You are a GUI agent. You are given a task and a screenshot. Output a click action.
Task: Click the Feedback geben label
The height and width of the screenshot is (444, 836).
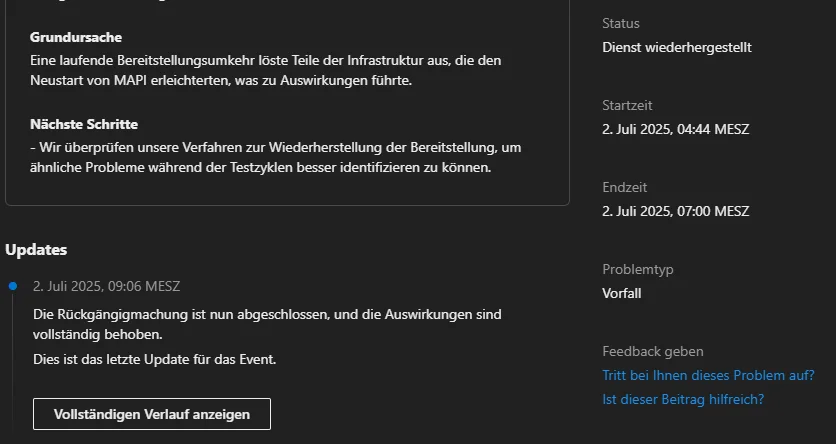[653, 352]
